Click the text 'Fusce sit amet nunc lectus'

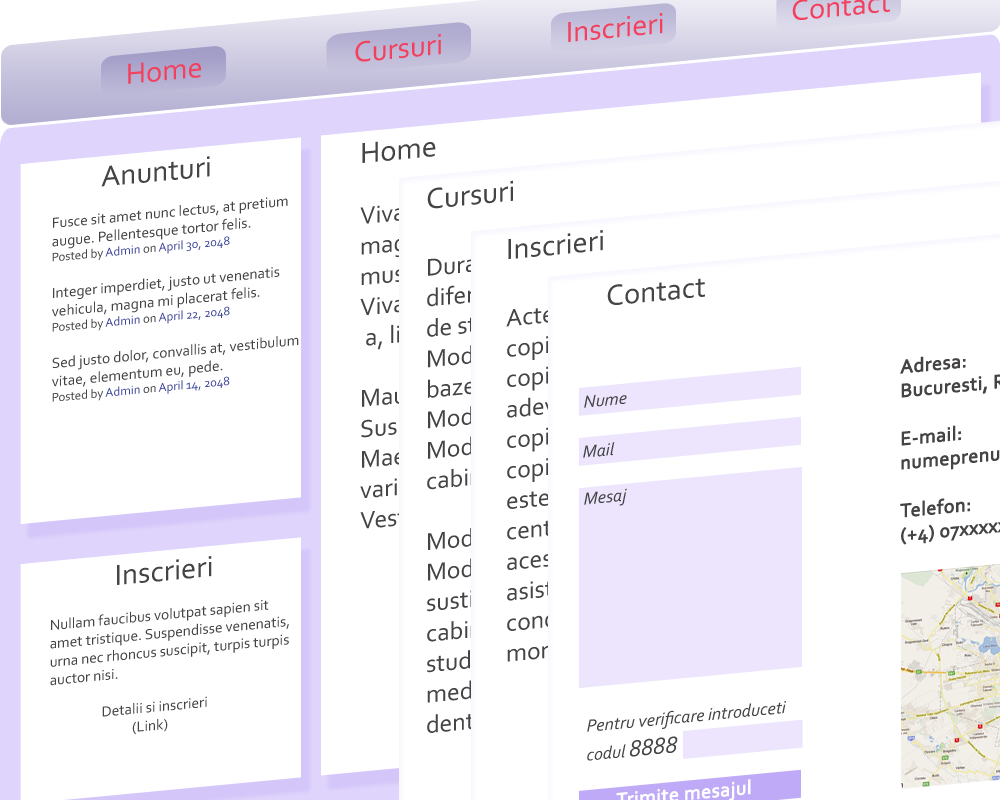point(135,215)
